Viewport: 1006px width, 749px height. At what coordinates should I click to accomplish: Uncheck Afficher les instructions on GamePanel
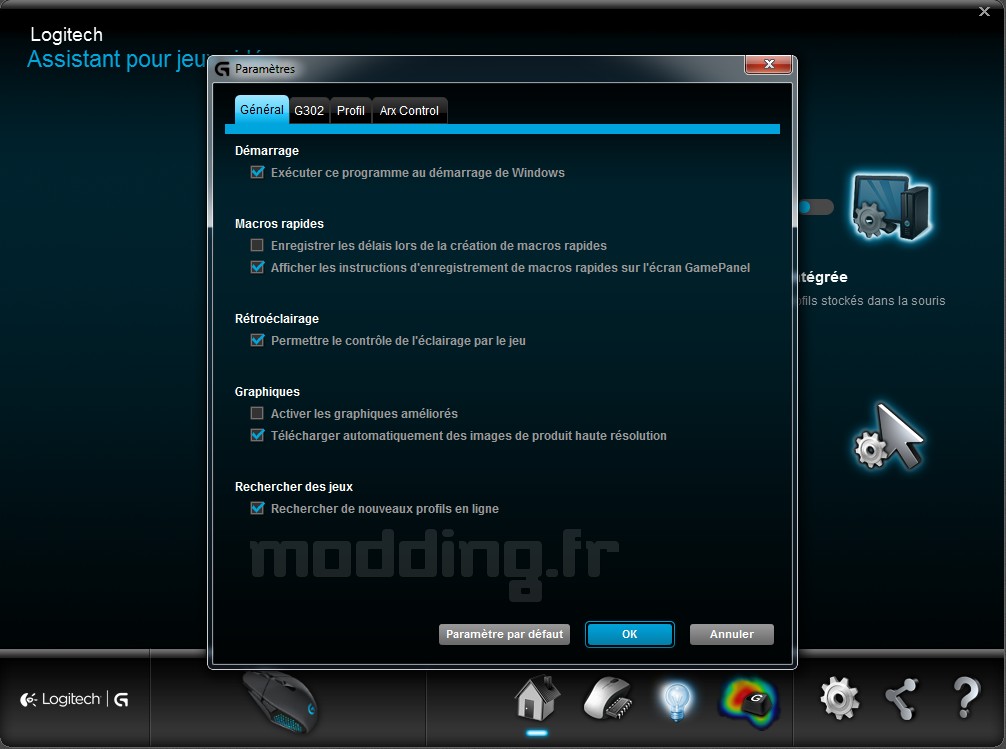pos(257,267)
